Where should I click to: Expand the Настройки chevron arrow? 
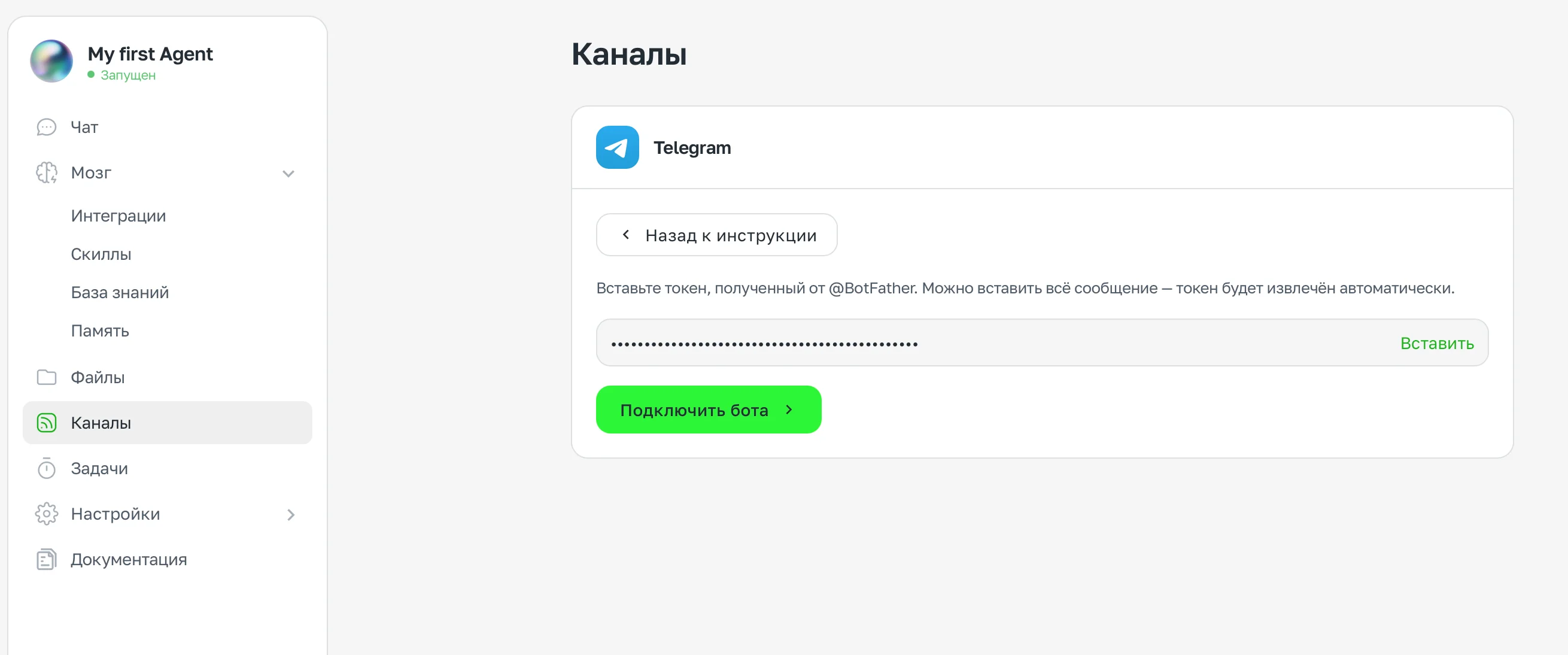click(291, 515)
